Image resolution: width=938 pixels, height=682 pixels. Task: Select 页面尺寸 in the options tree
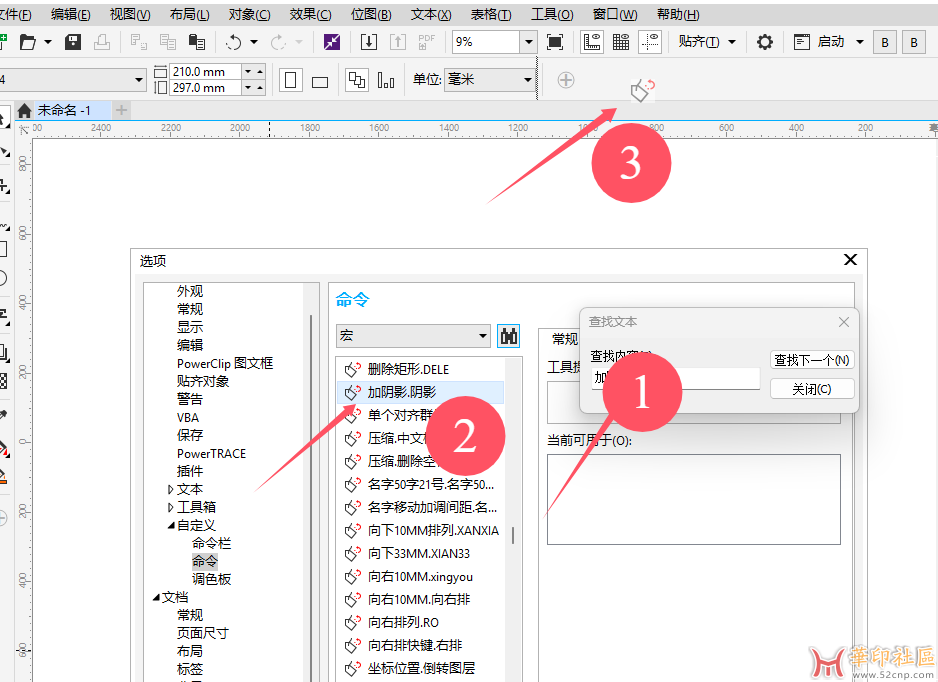203,633
